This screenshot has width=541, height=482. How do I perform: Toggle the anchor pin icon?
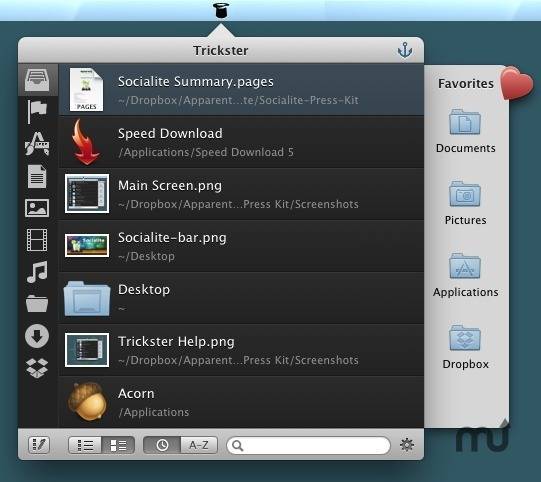pos(405,50)
